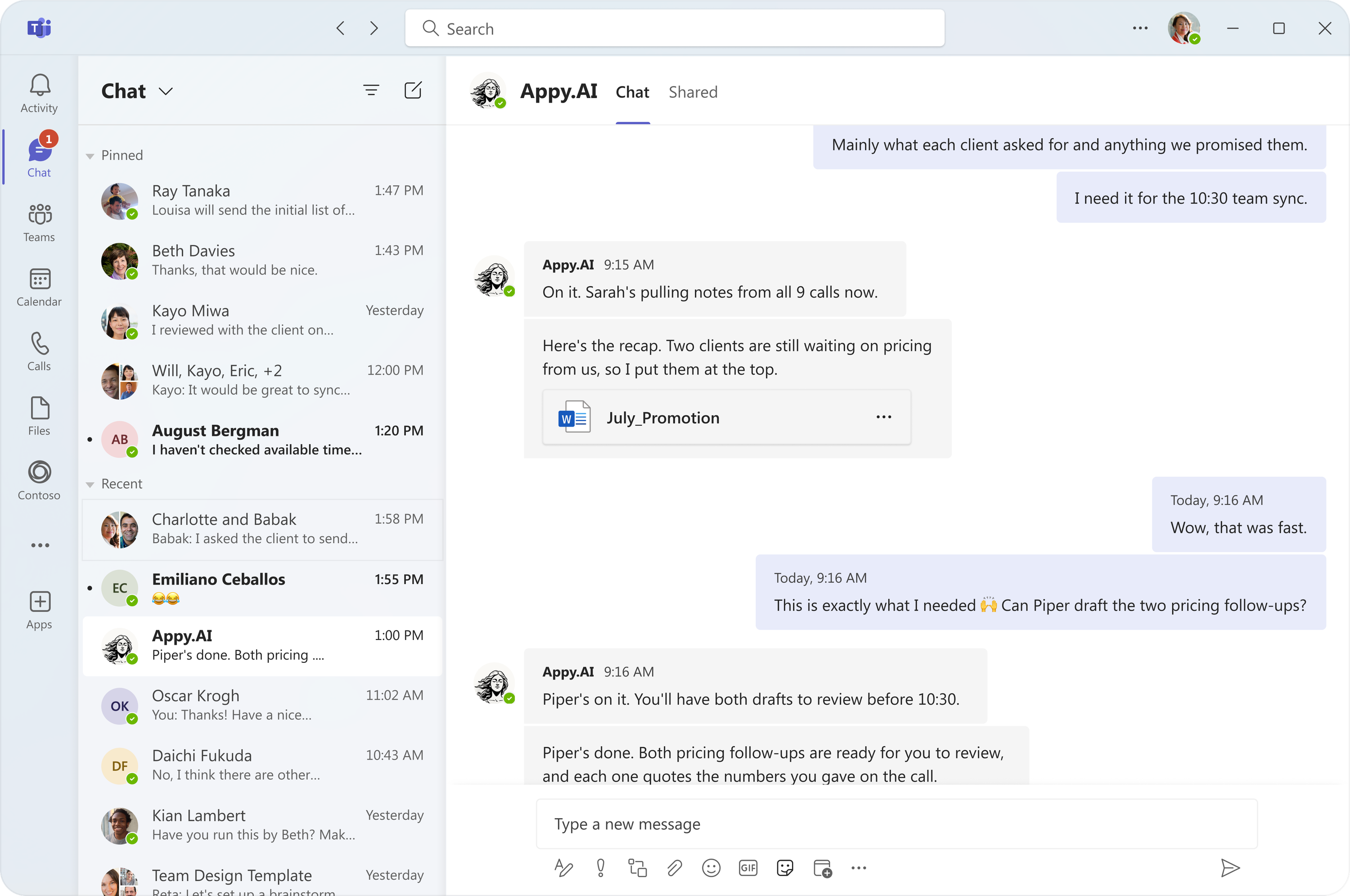Collapse the Recent chats section
The image size is (1350, 896).
click(90, 485)
